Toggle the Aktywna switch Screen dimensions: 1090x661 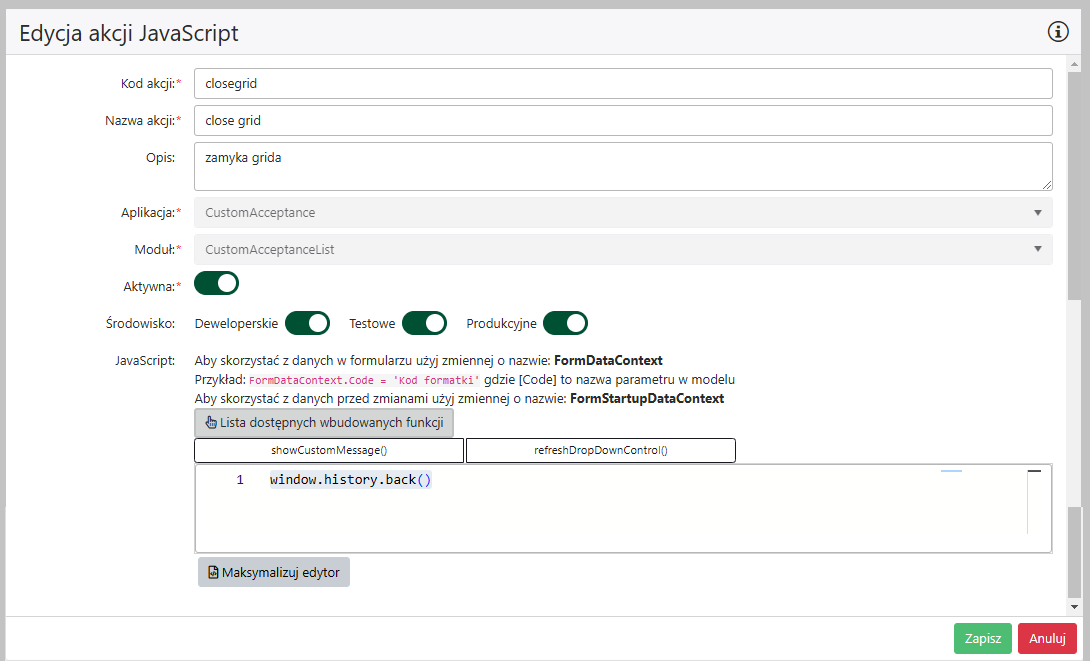[216, 284]
